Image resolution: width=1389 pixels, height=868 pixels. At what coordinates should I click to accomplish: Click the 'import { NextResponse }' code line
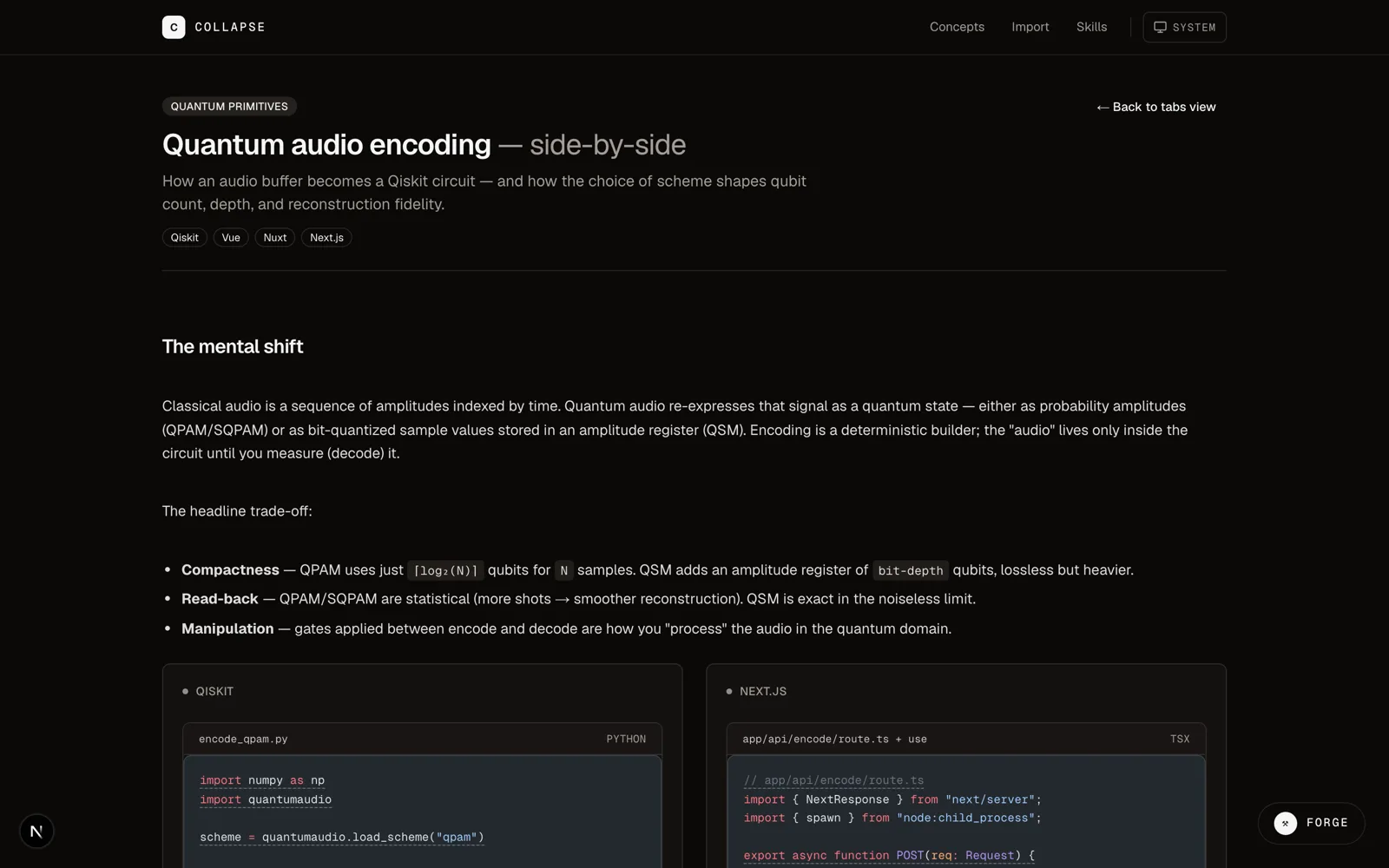(892, 799)
